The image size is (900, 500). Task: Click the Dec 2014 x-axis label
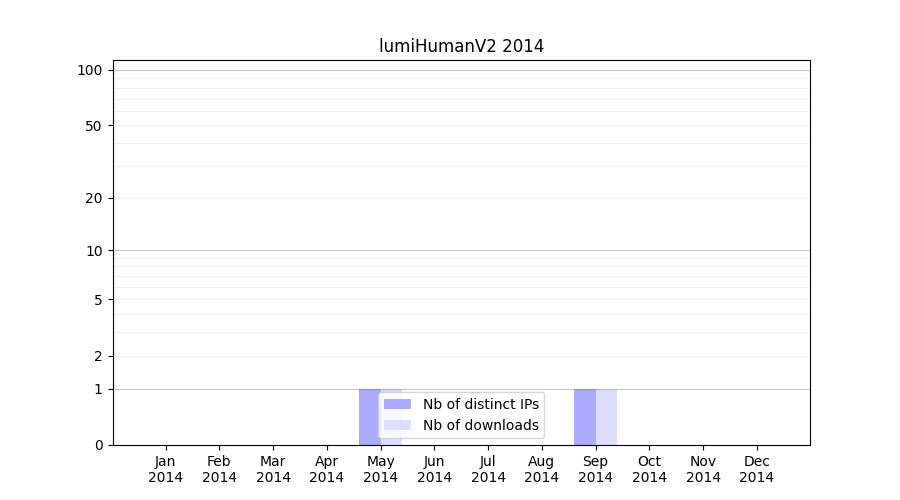(x=756, y=469)
